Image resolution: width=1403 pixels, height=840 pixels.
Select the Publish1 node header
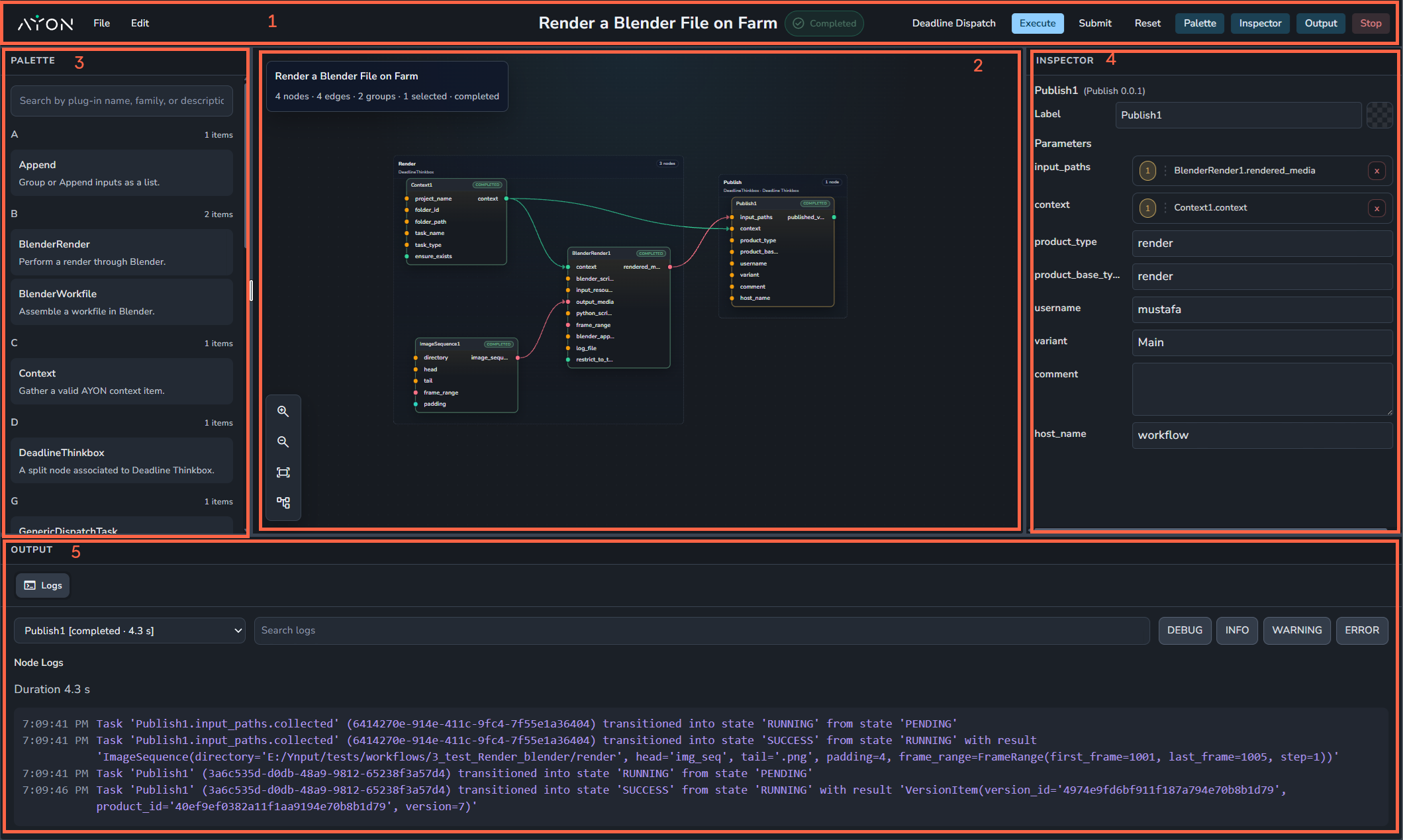click(x=783, y=203)
